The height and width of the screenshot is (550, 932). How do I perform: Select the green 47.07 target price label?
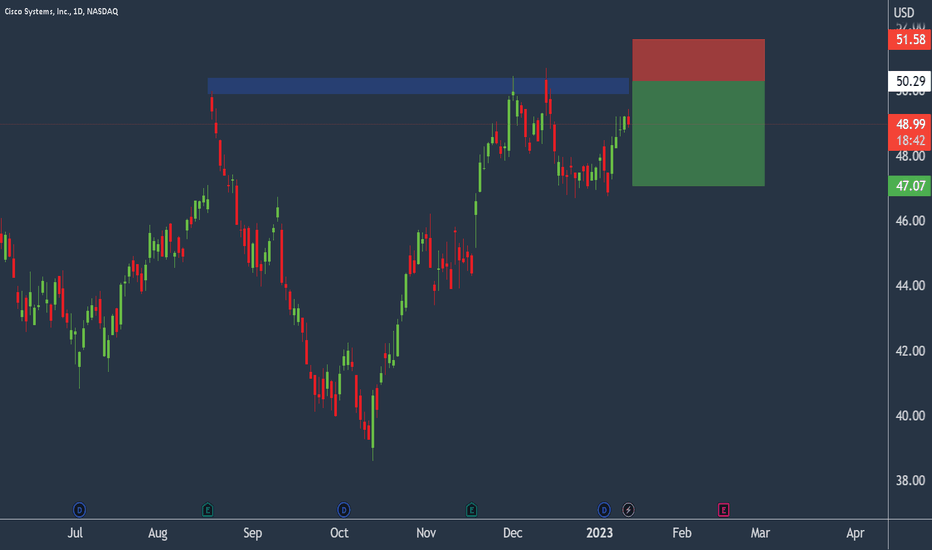point(910,186)
